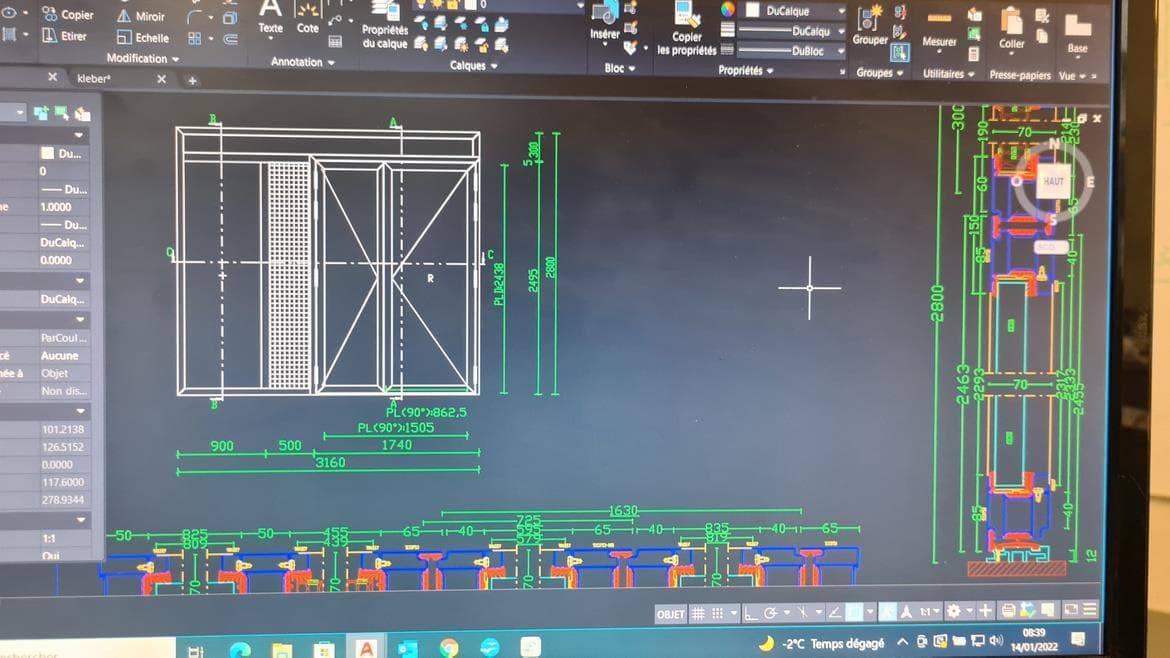Expand the Utilitaires panel
The height and width of the screenshot is (658, 1170).
(948, 74)
